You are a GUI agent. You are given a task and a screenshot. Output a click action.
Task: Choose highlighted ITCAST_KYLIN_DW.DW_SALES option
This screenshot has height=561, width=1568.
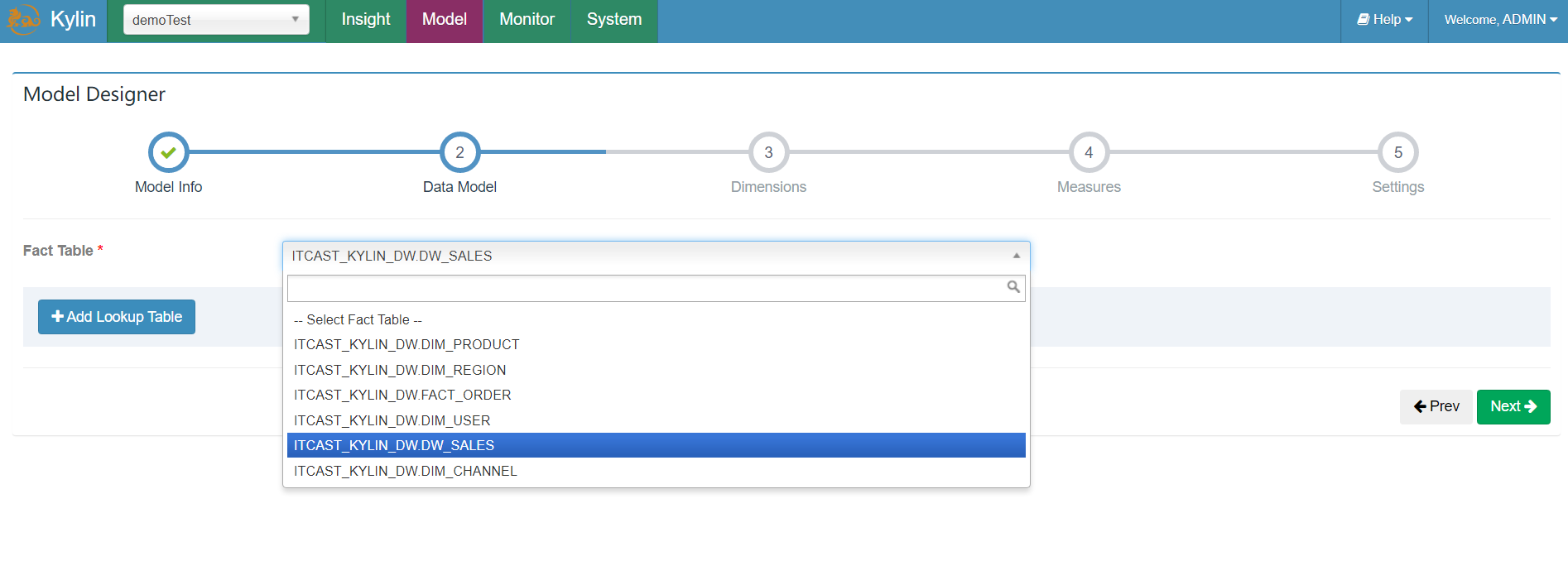pyautogui.click(x=657, y=445)
